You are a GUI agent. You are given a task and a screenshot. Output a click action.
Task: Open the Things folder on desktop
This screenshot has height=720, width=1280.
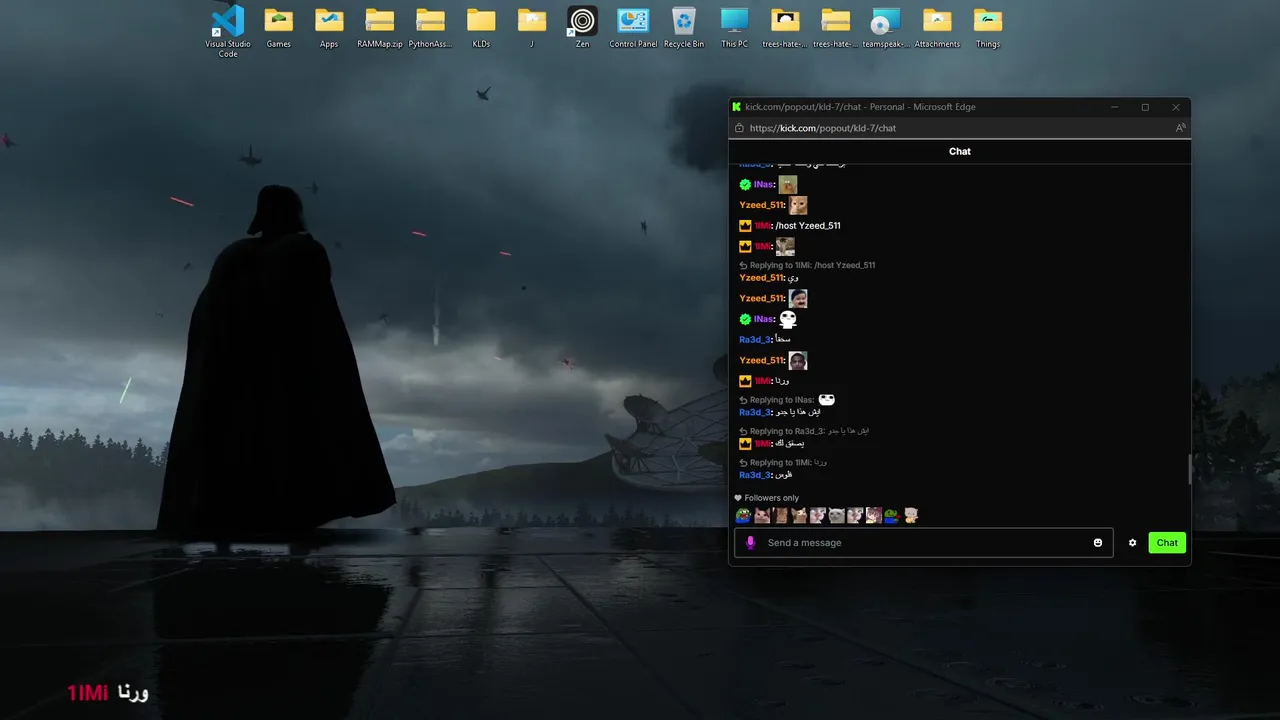[x=988, y=28]
